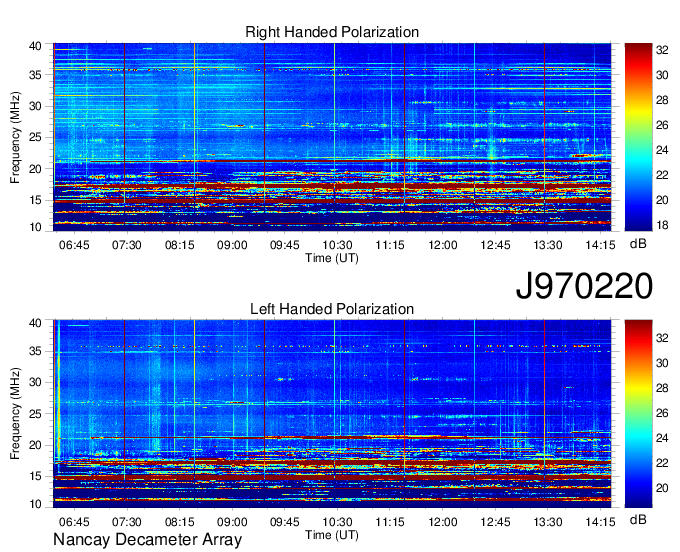Click the dB unit label of right-handed colorbar
The image size is (680, 552).
click(x=638, y=244)
